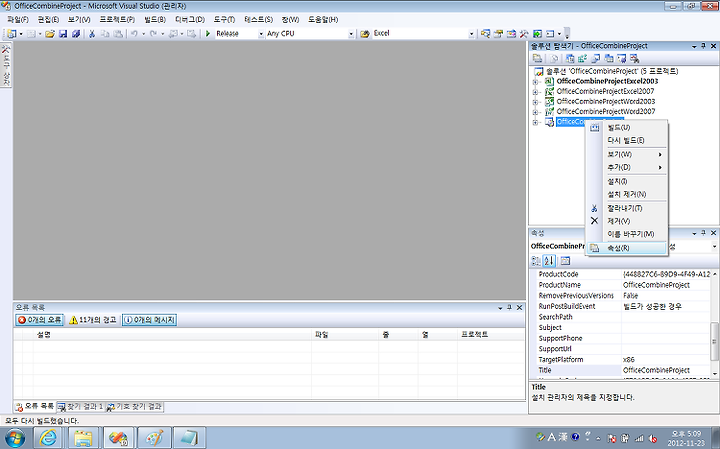
Task: Click the Solution Explorer Properties icon
Action: 537,58
